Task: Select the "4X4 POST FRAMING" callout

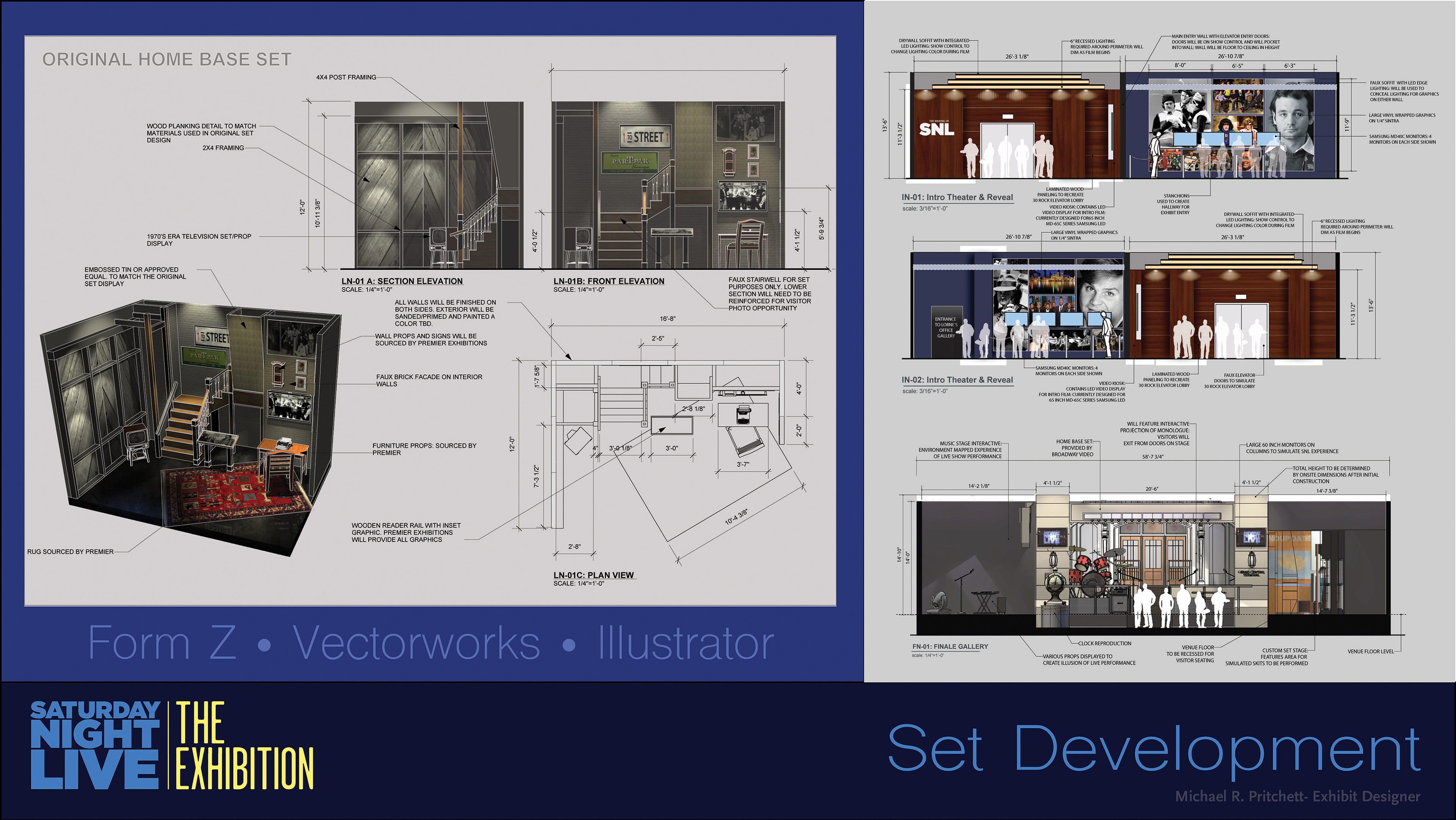Action: pyautogui.click(x=346, y=77)
